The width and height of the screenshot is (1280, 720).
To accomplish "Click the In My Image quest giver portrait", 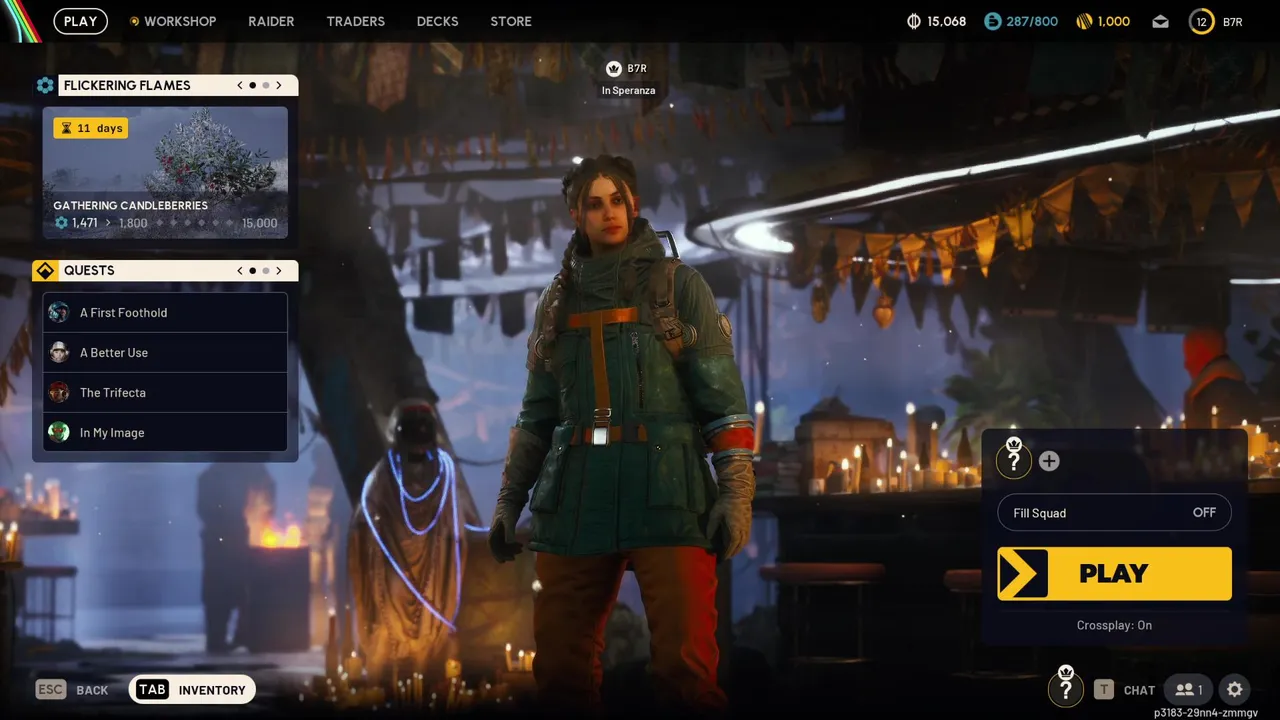I will [59, 432].
